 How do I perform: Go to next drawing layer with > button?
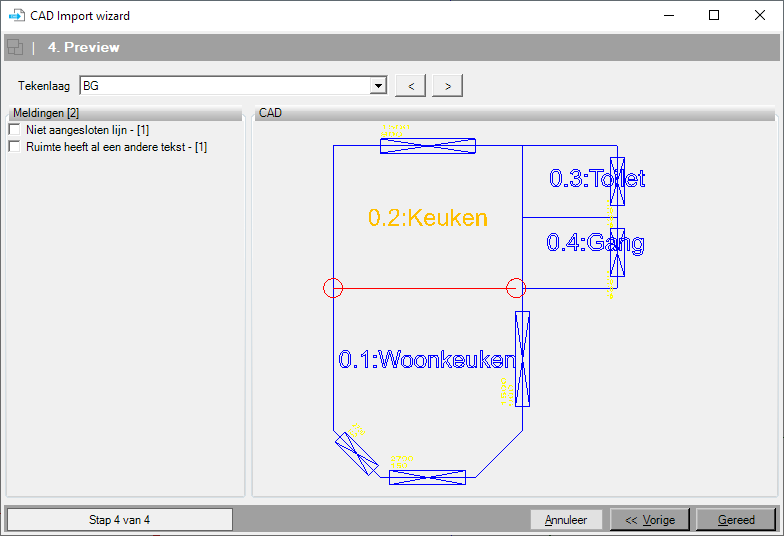click(x=447, y=86)
